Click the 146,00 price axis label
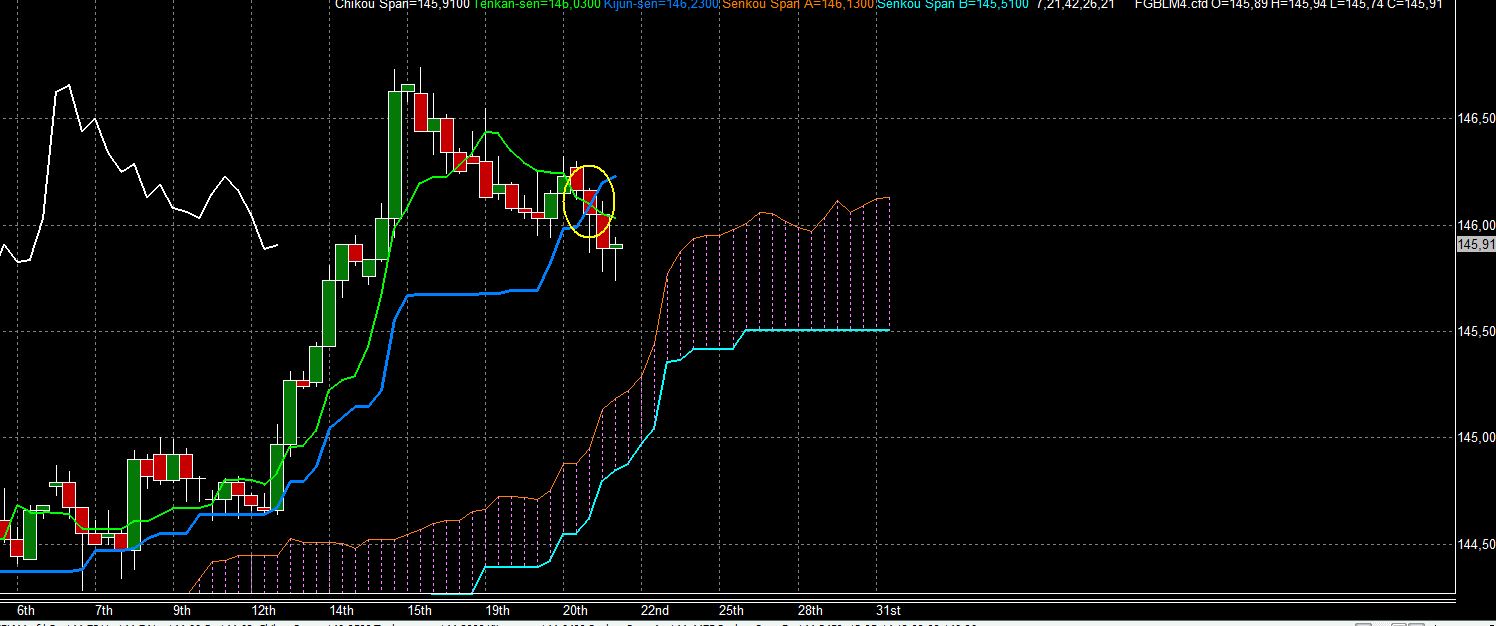 (x=1476, y=225)
